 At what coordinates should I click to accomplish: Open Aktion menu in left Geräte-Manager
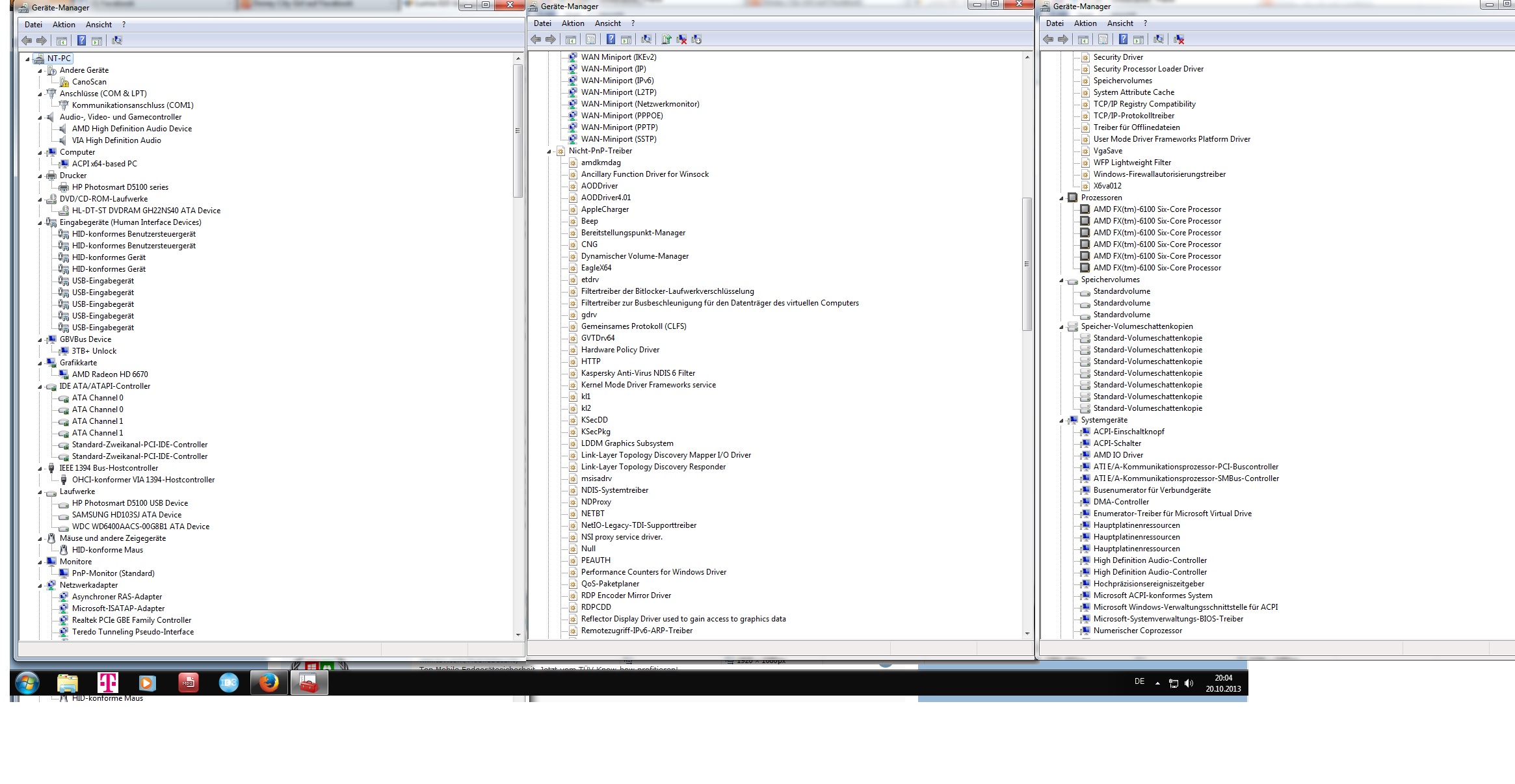click(x=64, y=25)
